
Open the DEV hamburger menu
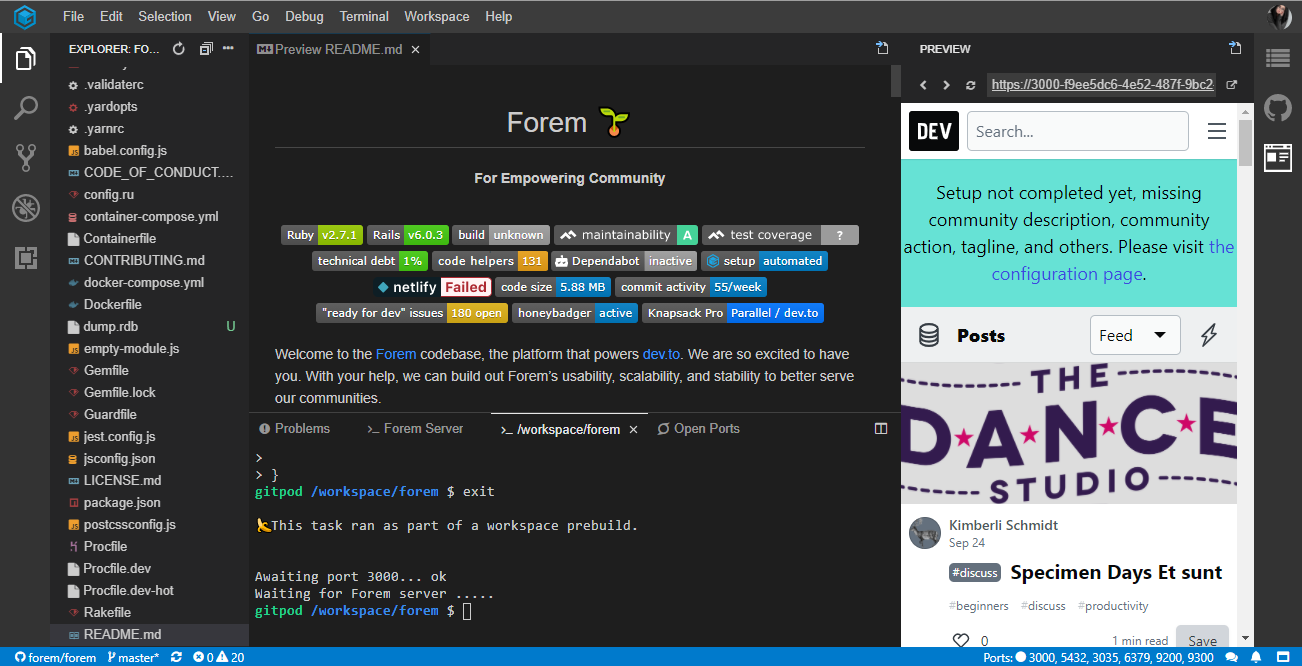(1216, 131)
